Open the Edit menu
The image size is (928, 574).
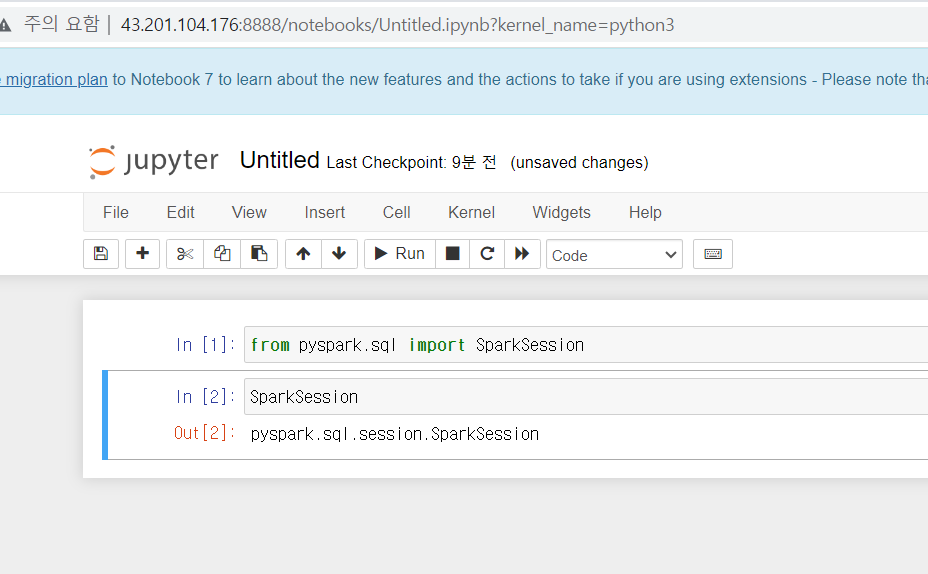[181, 212]
